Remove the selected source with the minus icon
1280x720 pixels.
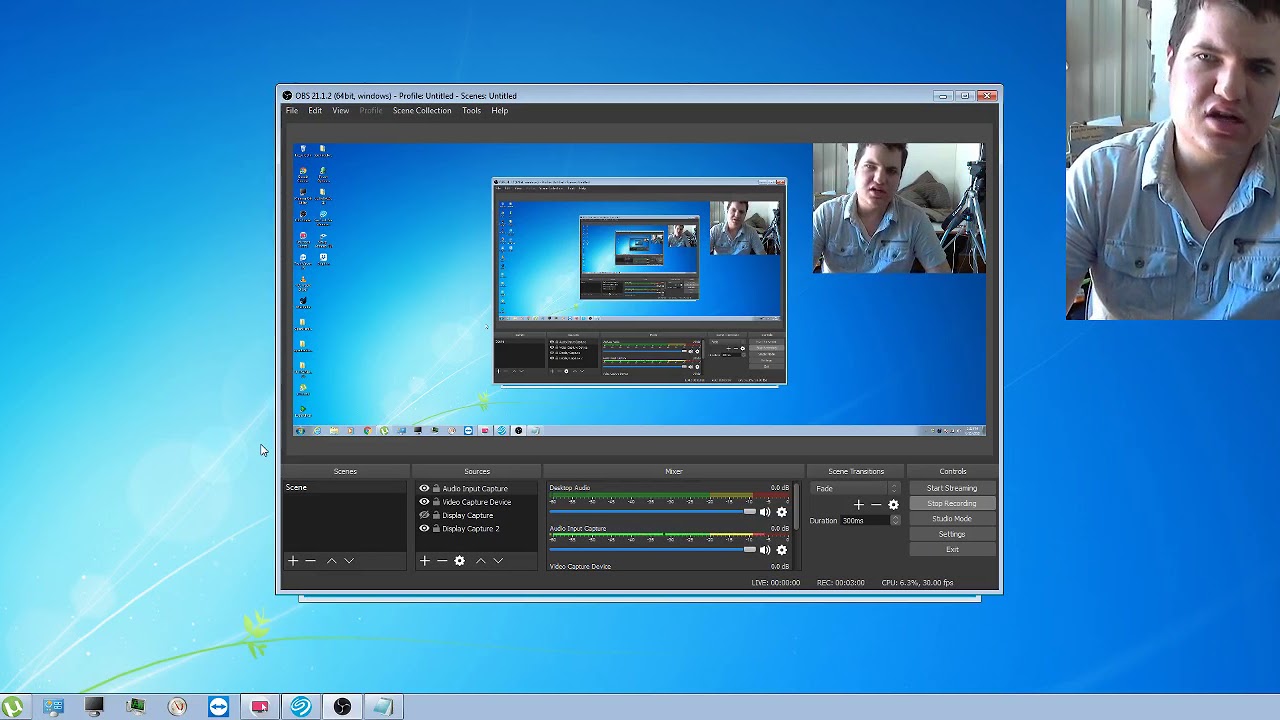point(442,561)
